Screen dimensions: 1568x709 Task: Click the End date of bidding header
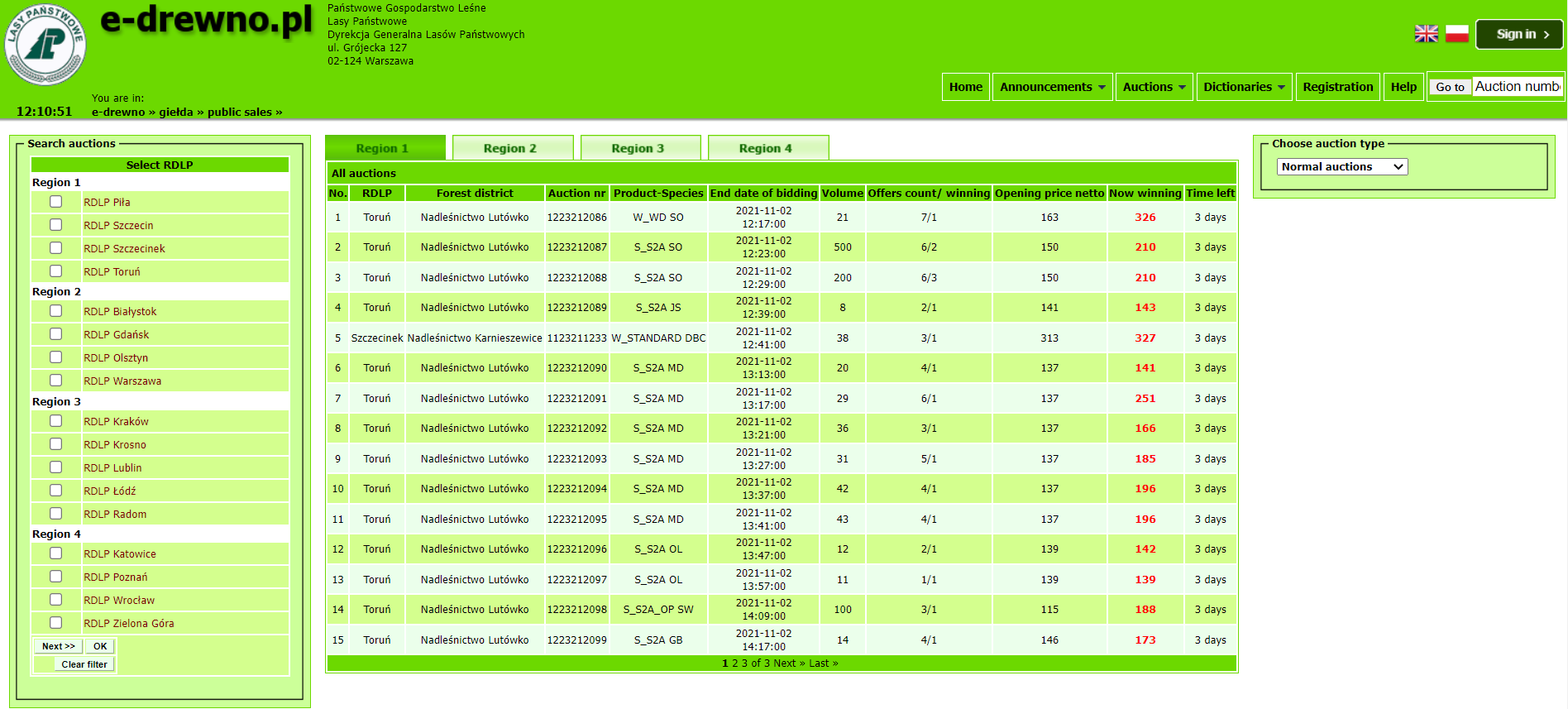[763, 193]
